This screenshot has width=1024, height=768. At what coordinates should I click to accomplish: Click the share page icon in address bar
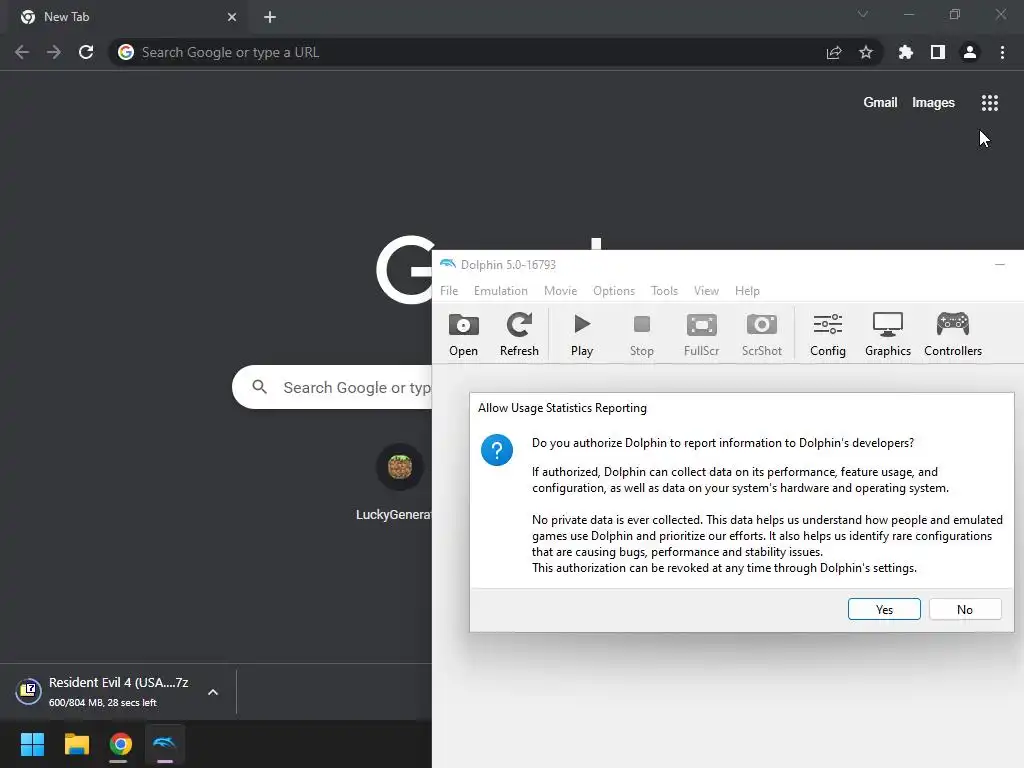833,52
